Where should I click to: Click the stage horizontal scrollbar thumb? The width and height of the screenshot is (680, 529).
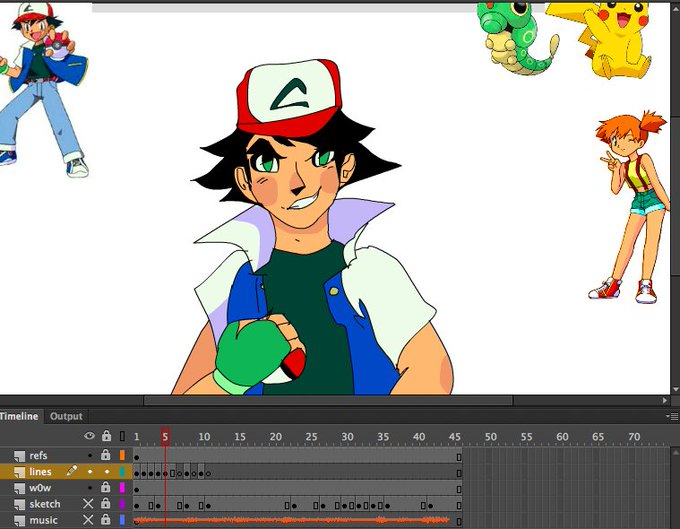pyautogui.click(x=328, y=401)
